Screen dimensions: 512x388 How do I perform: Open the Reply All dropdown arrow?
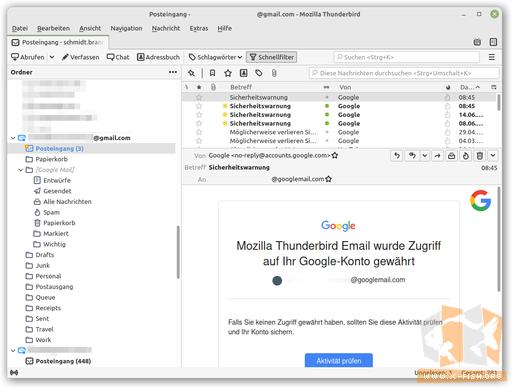425,156
